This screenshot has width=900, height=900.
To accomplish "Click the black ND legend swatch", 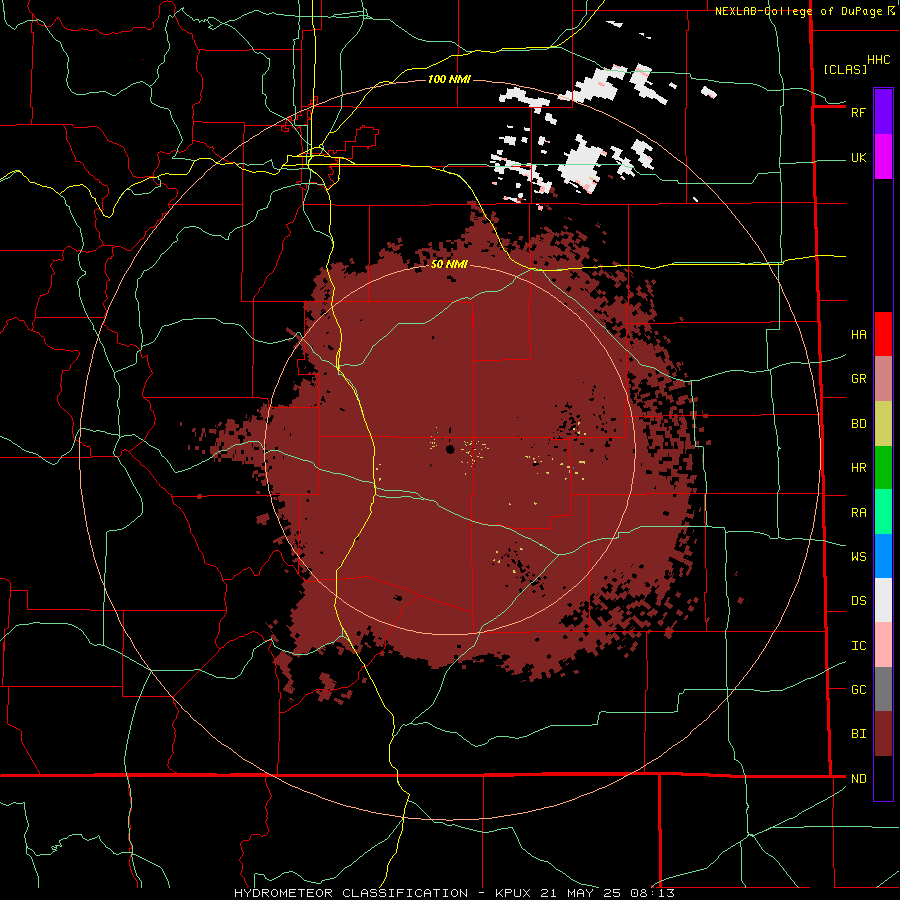I will click(883, 778).
